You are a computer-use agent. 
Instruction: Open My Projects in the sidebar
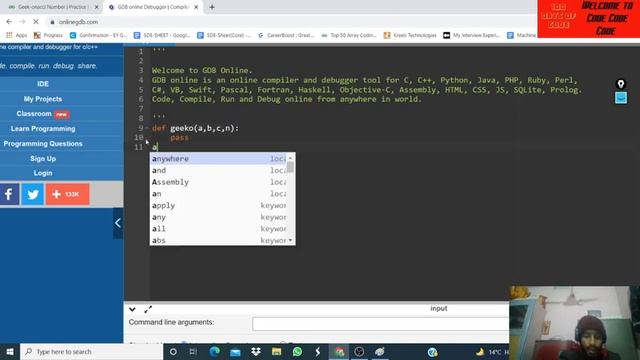click(x=43, y=99)
